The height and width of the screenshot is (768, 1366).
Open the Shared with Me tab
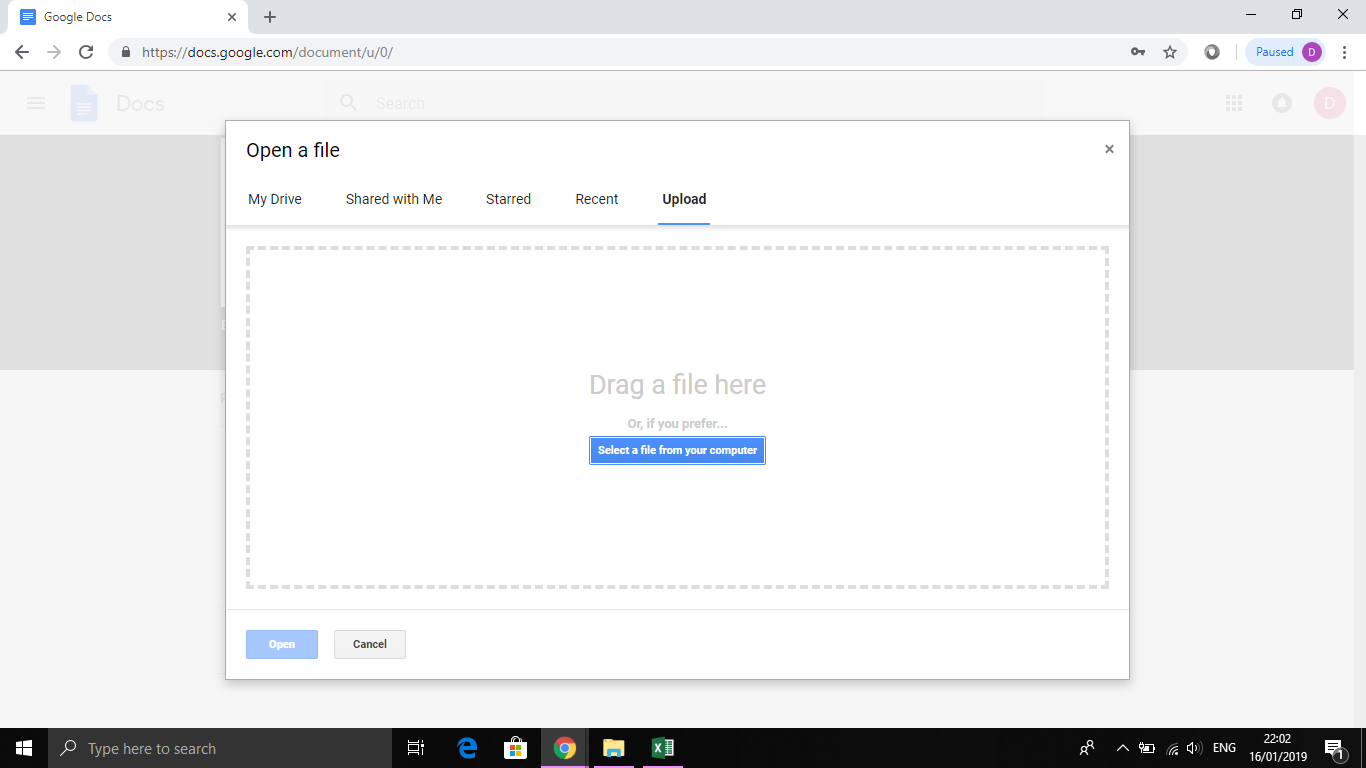pos(394,199)
